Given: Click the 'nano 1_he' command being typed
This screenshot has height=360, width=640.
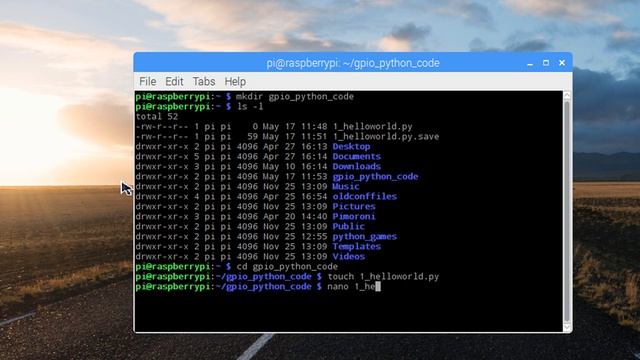Looking at the screenshot, I should pyautogui.click(x=351, y=287).
